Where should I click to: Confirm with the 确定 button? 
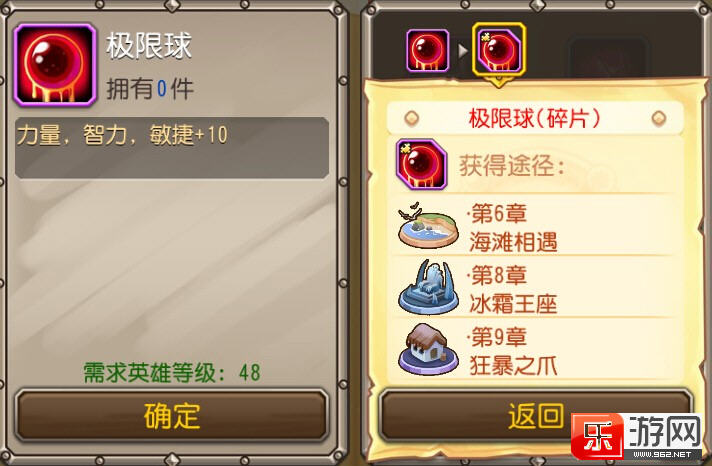tap(172, 416)
